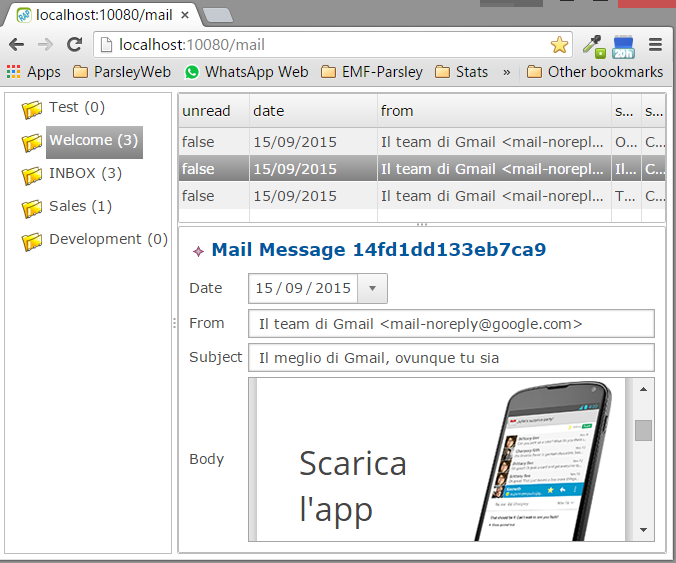Click the Mail Message 14fd1dd133eb7ca9 heading
Viewport: 676px width, 563px height.
379,250
